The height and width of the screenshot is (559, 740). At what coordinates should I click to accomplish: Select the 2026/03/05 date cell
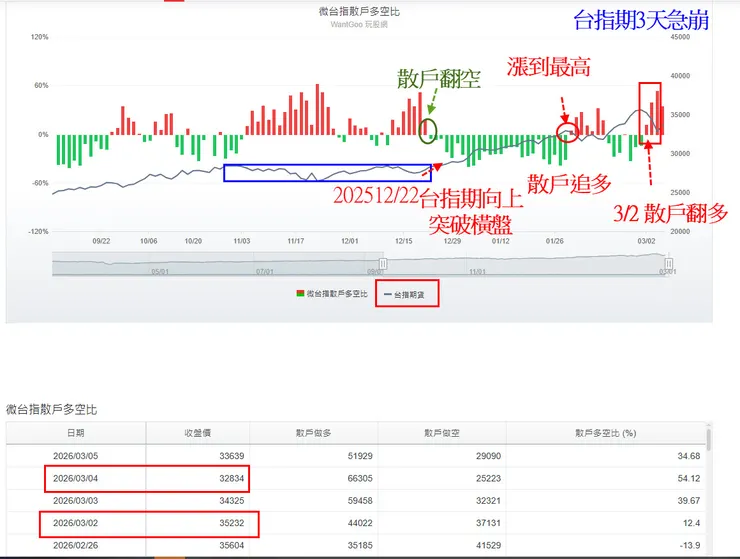[x=76, y=456]
